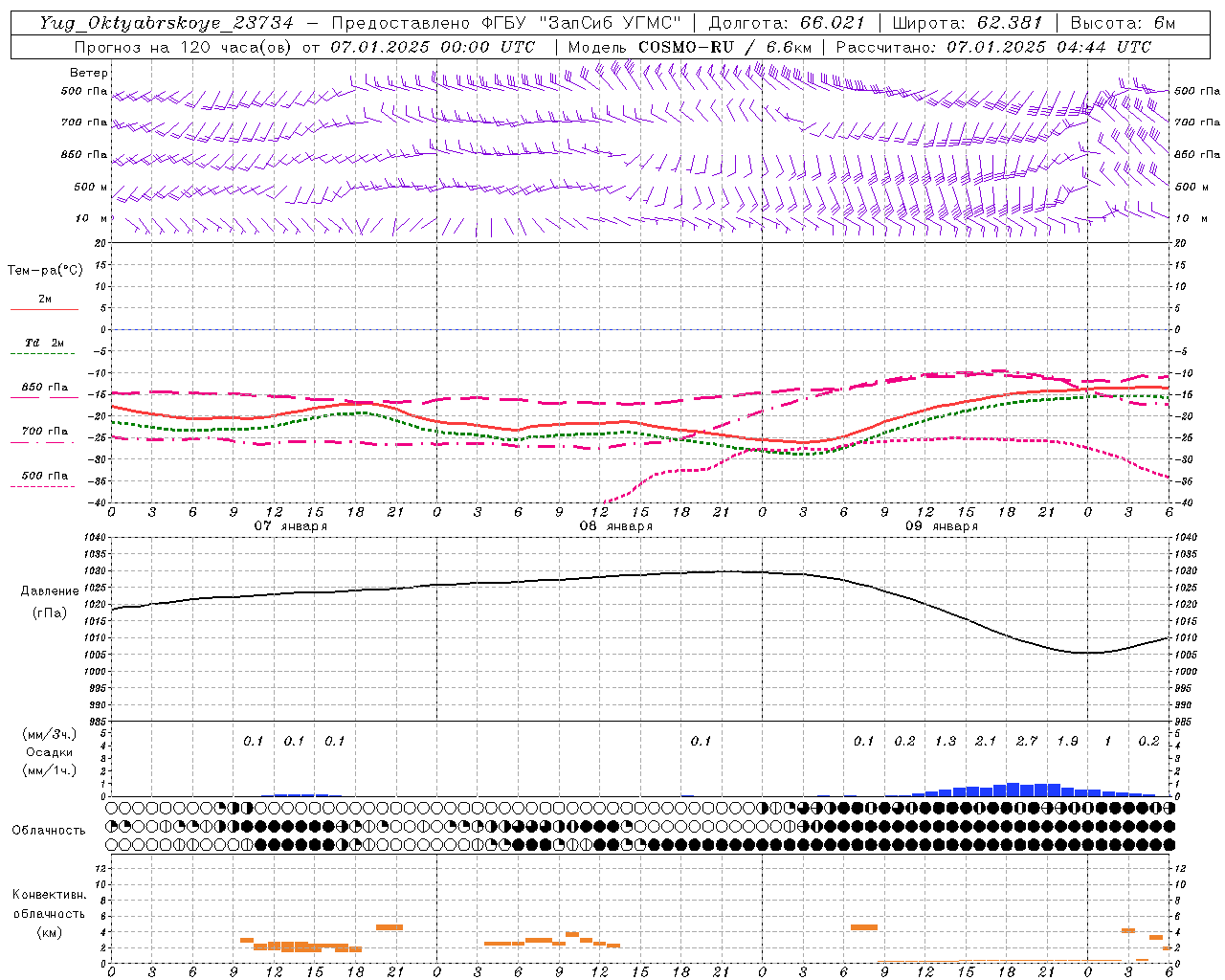The width and height of the screenshot is (1225, 980).
Task: Click the computed time 07.01.2025 04:44 UTC
Action: pyautogui.click(x=1049, y=47)
